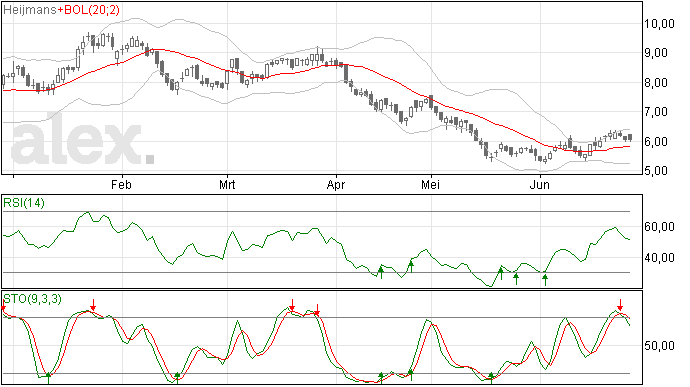Click the green STO buy arrow in early January

click(x=48, y=378)
